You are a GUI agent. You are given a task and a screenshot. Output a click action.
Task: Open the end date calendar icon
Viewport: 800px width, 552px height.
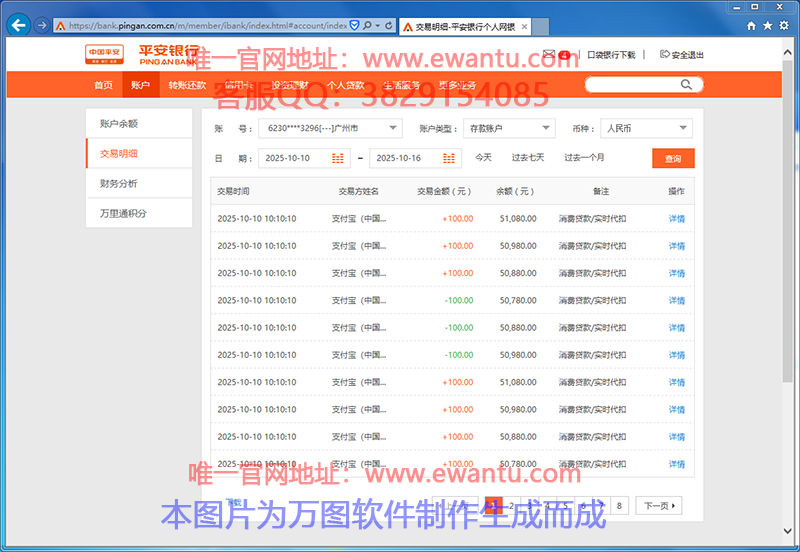pos(449,158)
